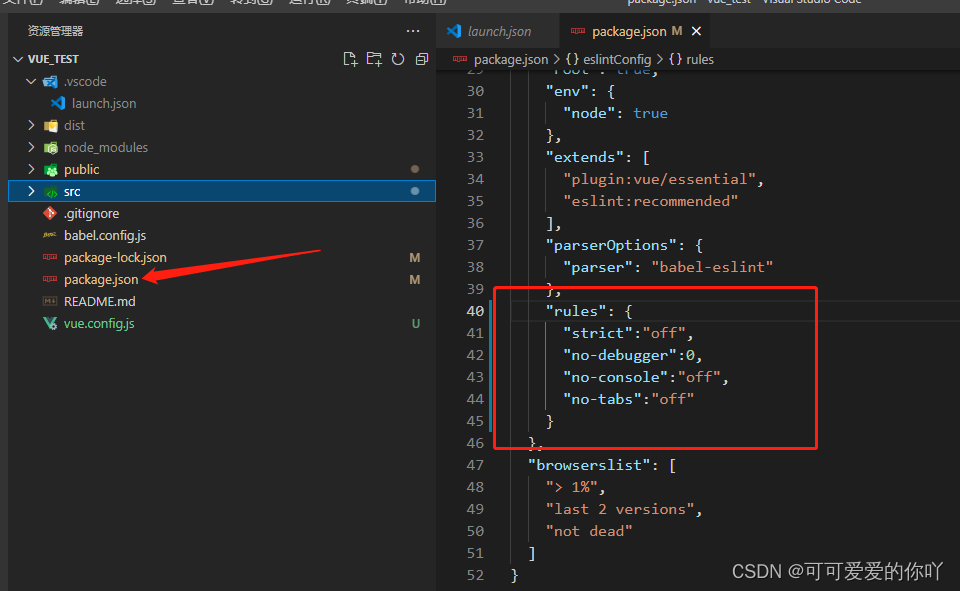
Task: Click the New File icon in explorer header
Action: point(350,59)
